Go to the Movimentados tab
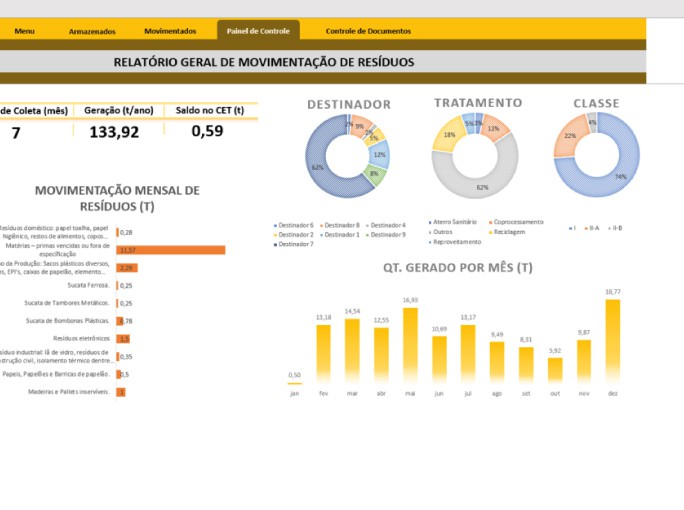Image resolution: width=684 pixels, height=510 pixels. click(170, 31)
